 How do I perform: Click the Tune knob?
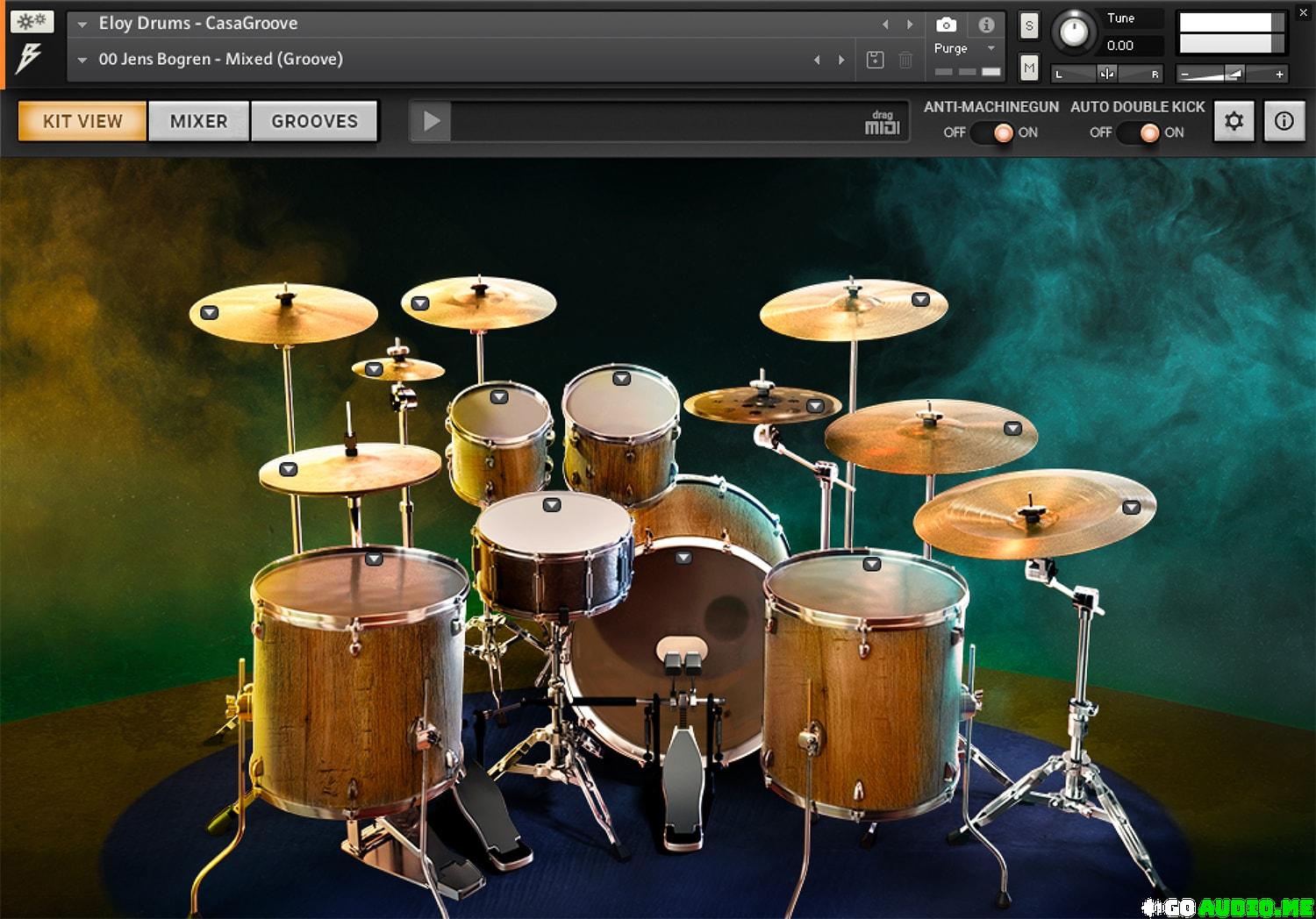(x=1073, y=32)
